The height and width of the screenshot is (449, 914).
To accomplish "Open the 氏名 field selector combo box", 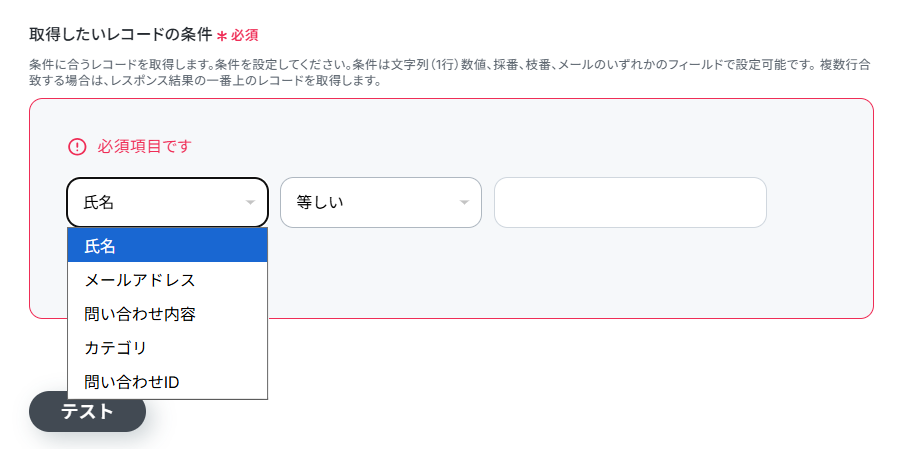I will click(x=160, y=203).
